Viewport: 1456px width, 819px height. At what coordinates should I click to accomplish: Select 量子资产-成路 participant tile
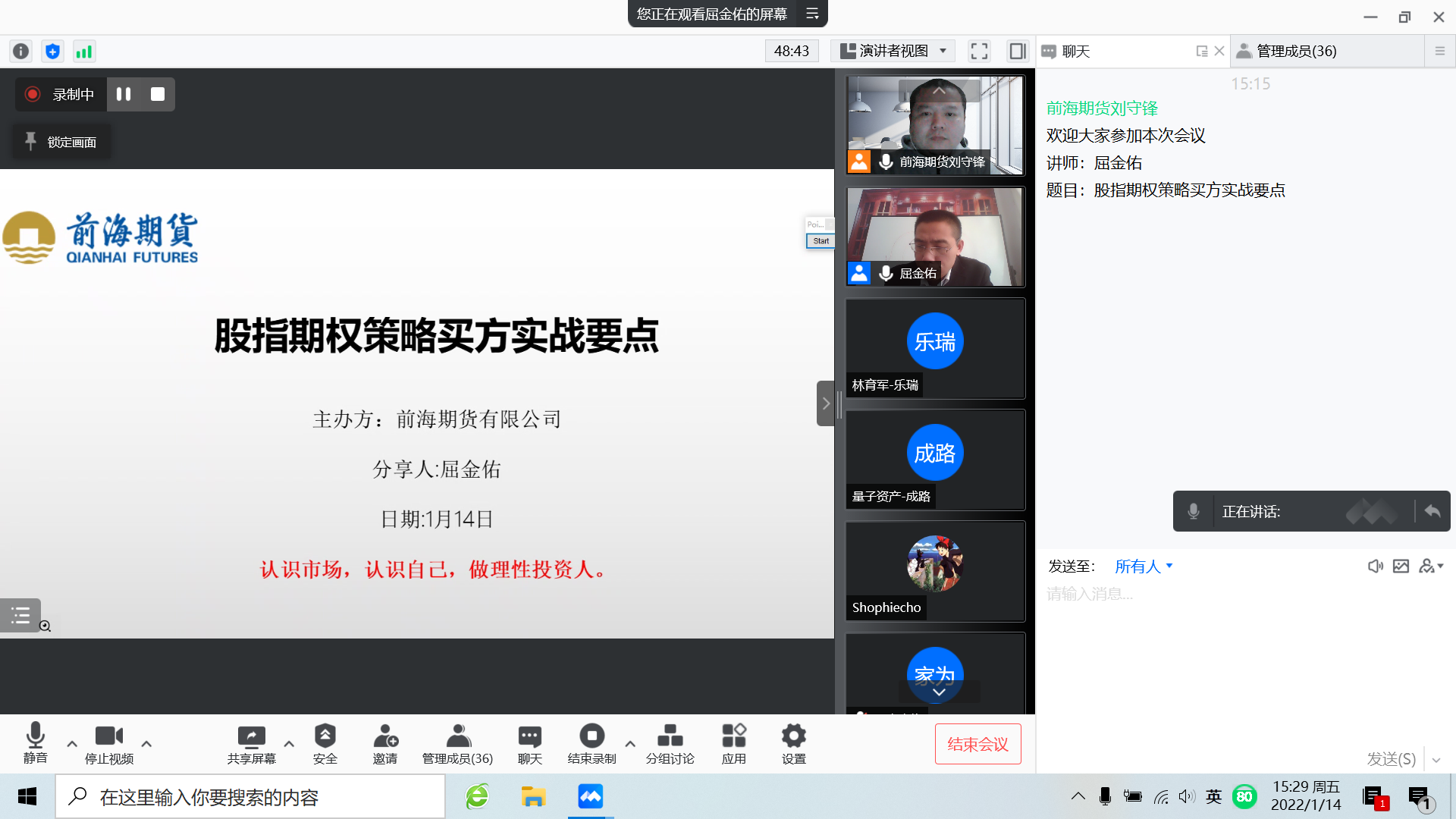pos(935,460)
